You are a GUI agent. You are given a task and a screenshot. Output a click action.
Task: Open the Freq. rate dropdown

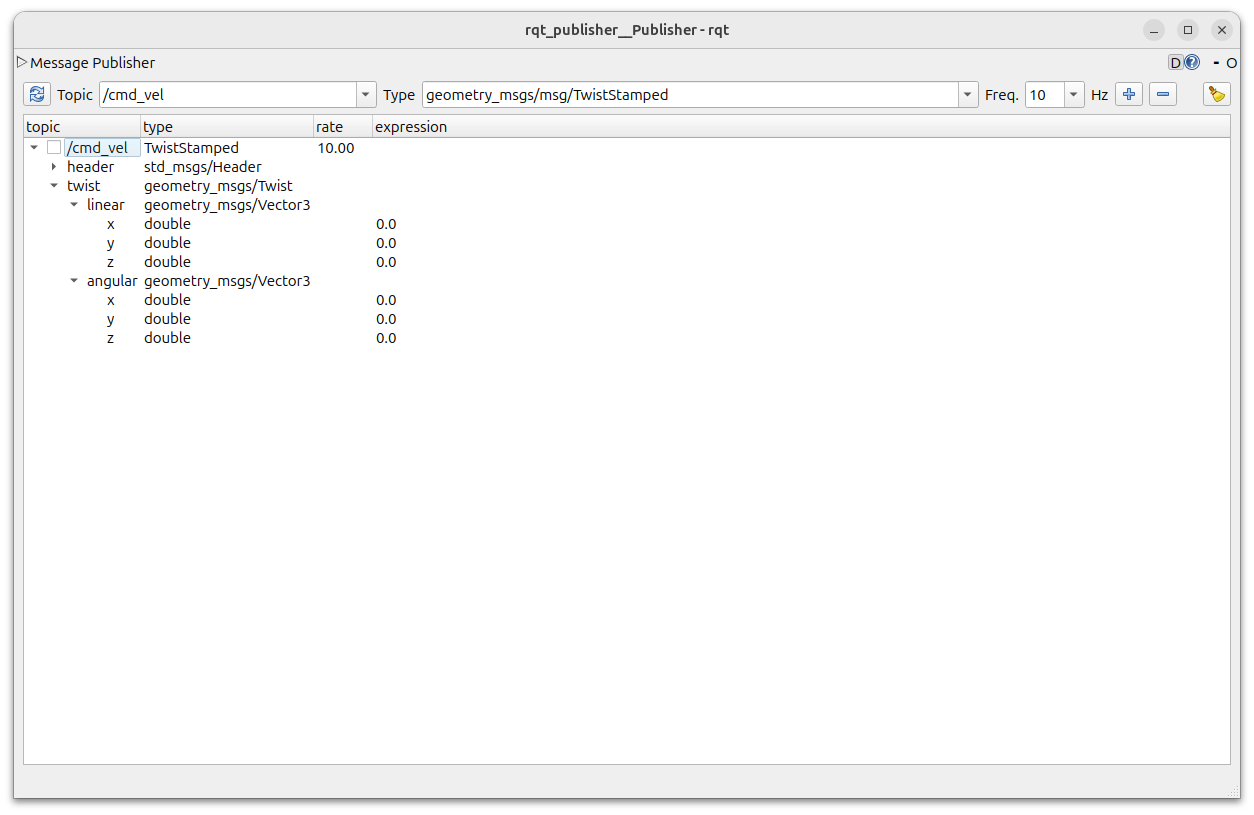1074,95
